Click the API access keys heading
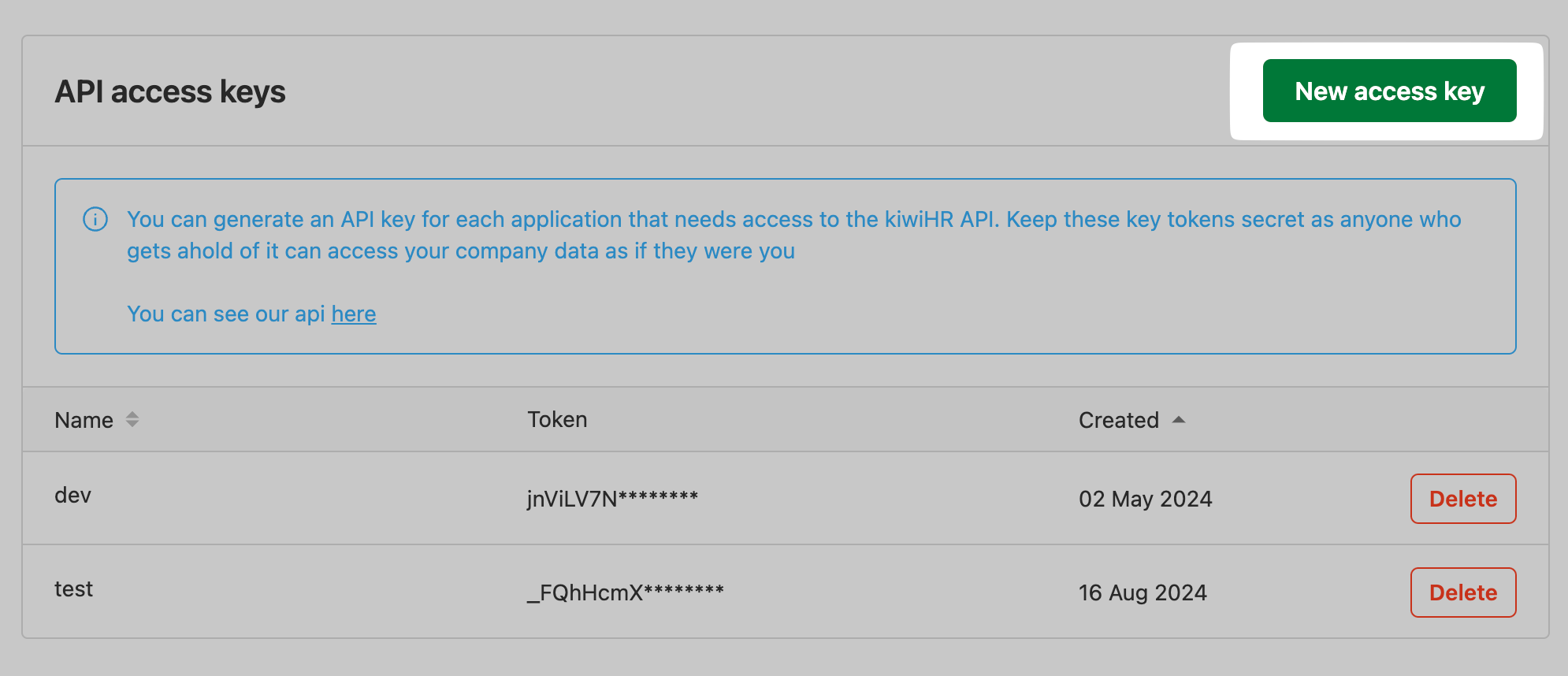The width and height of the screenshot is (1568, 676). (170, 92)
